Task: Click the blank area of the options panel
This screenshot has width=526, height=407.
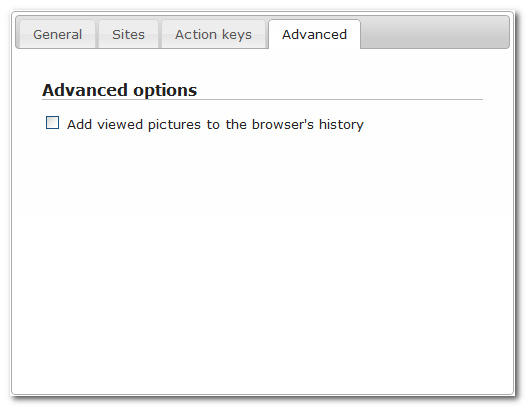Action: (x=262, y=262)
